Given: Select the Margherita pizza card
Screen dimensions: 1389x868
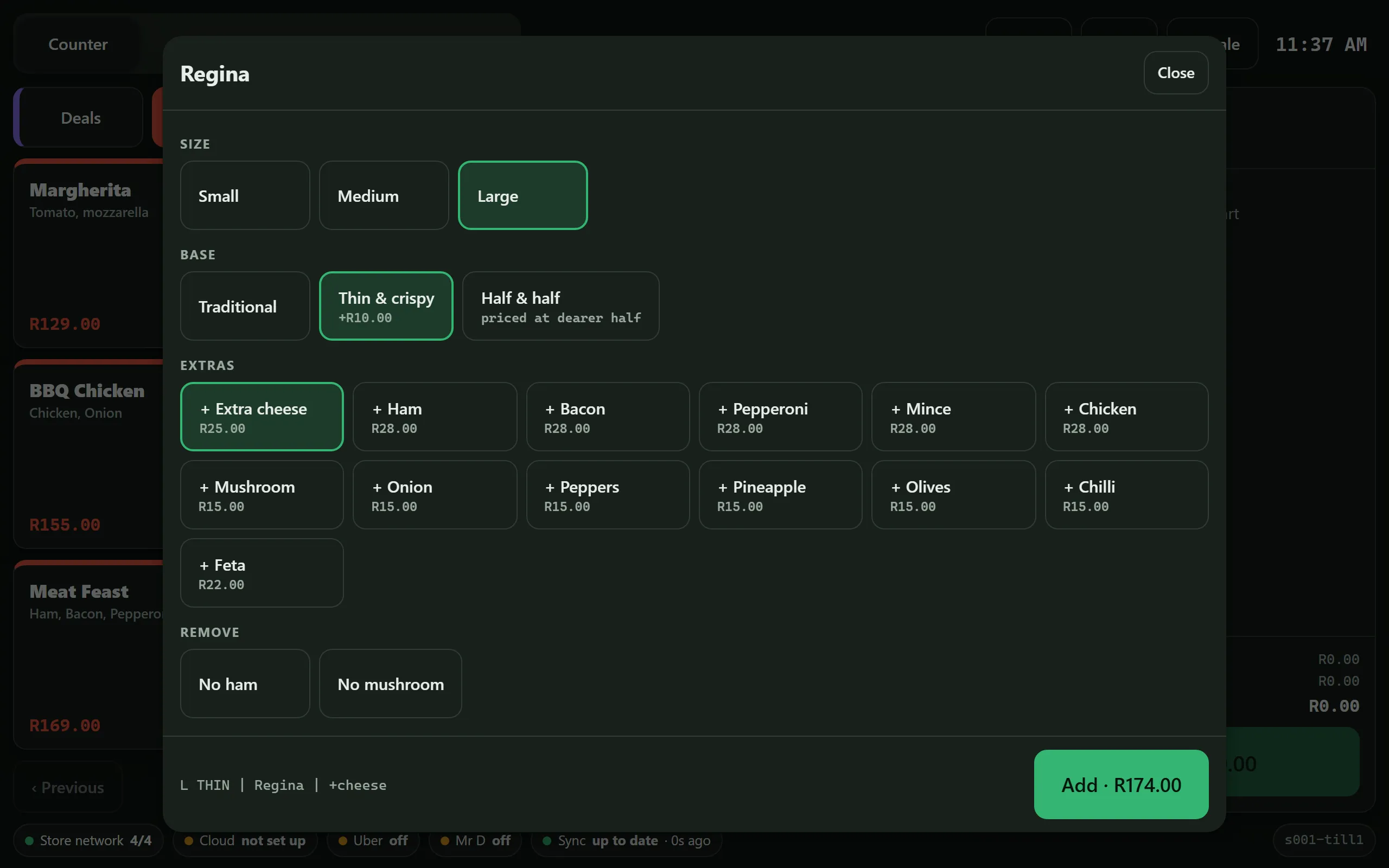Looking at the screenshot, I should [x=89, y=253].
